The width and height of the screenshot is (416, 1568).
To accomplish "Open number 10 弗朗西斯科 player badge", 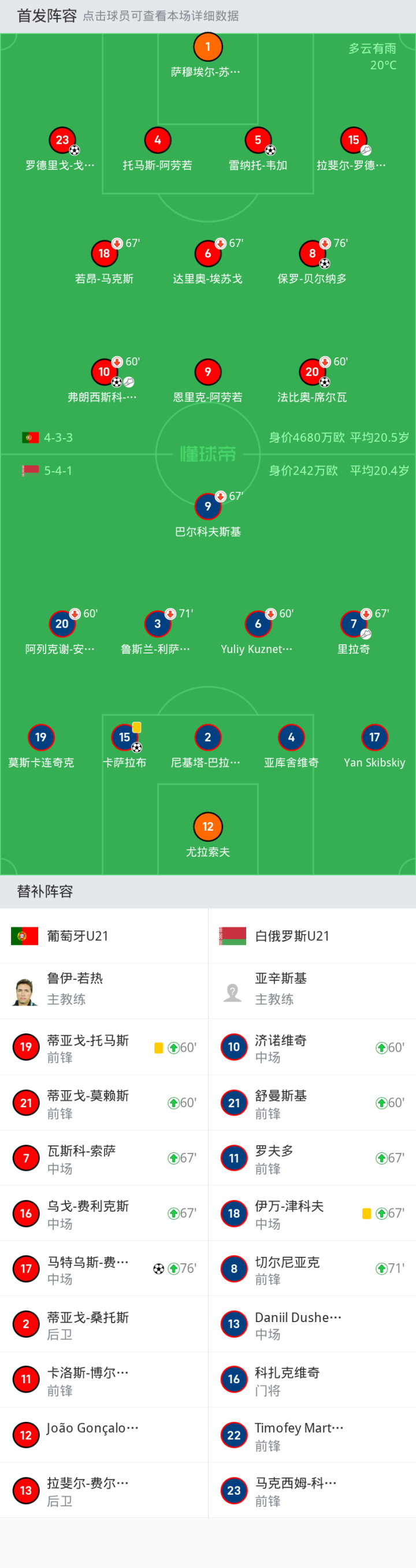I will point(104,372).
